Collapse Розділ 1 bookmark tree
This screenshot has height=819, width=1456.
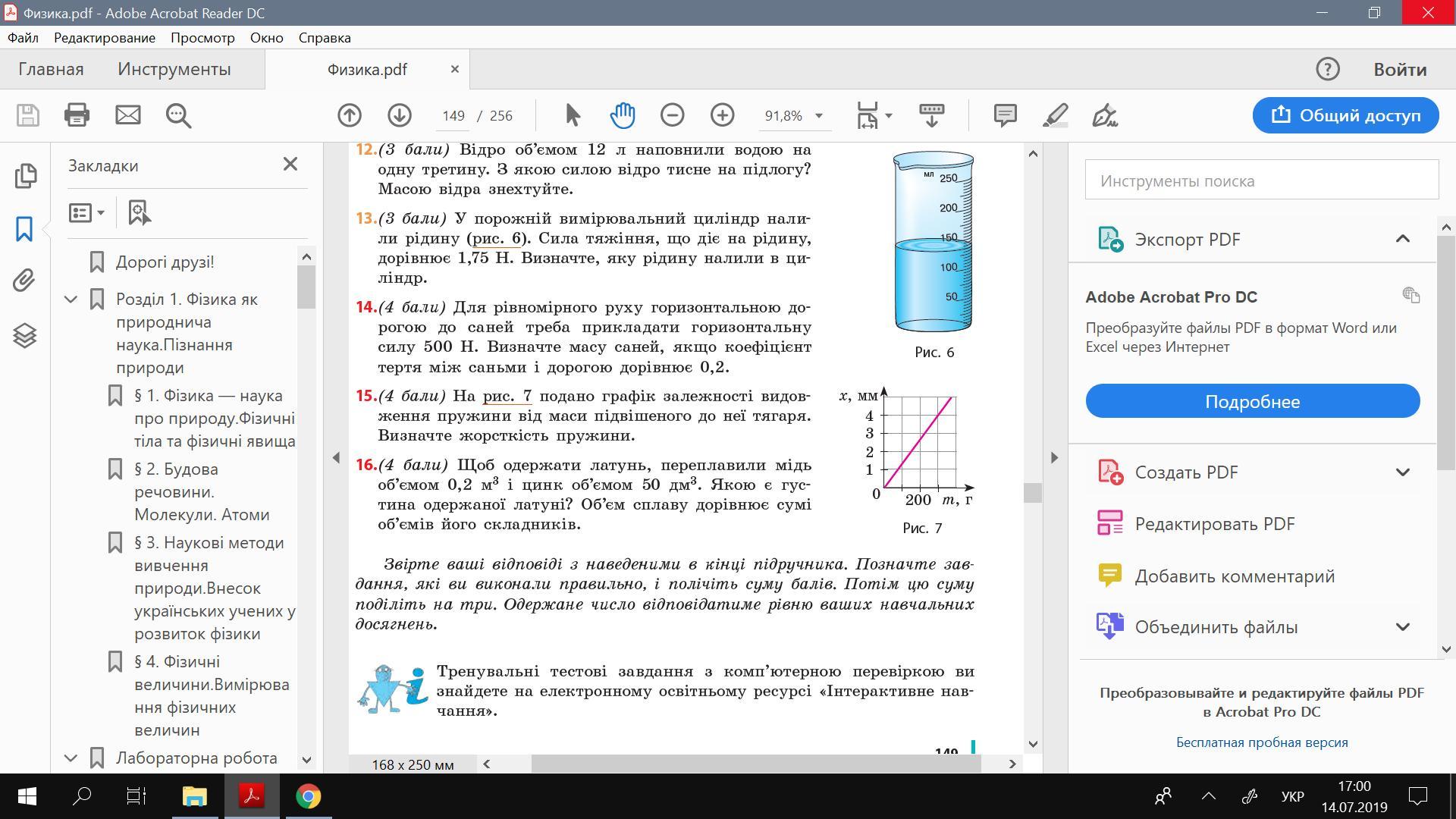(71, 300)
